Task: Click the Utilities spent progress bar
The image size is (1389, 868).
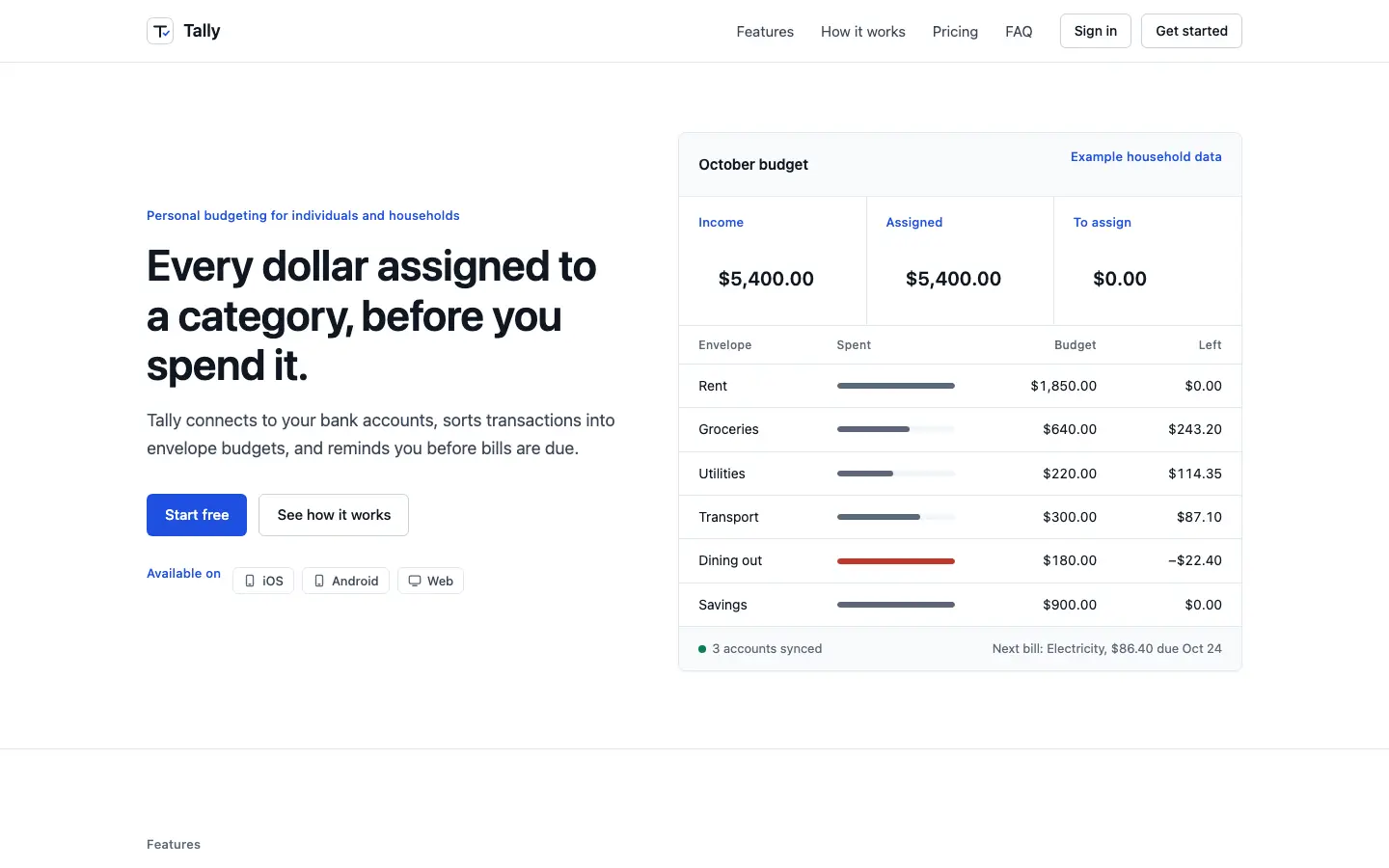Action: [896, 474]
